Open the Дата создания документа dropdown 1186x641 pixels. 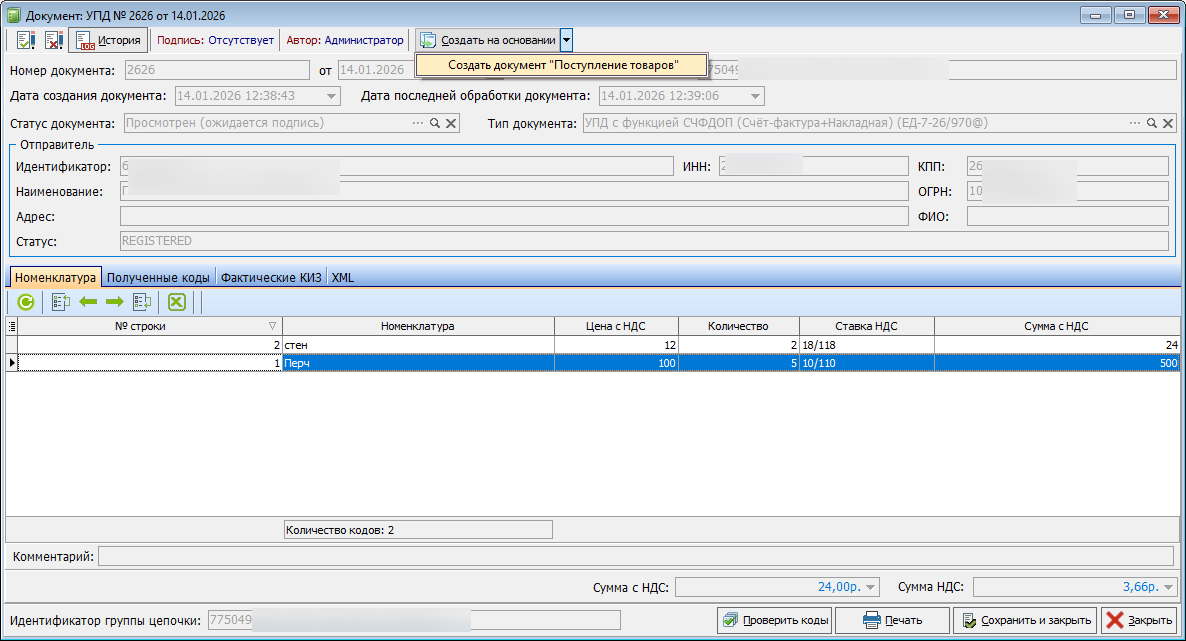(x=332, y=96)
